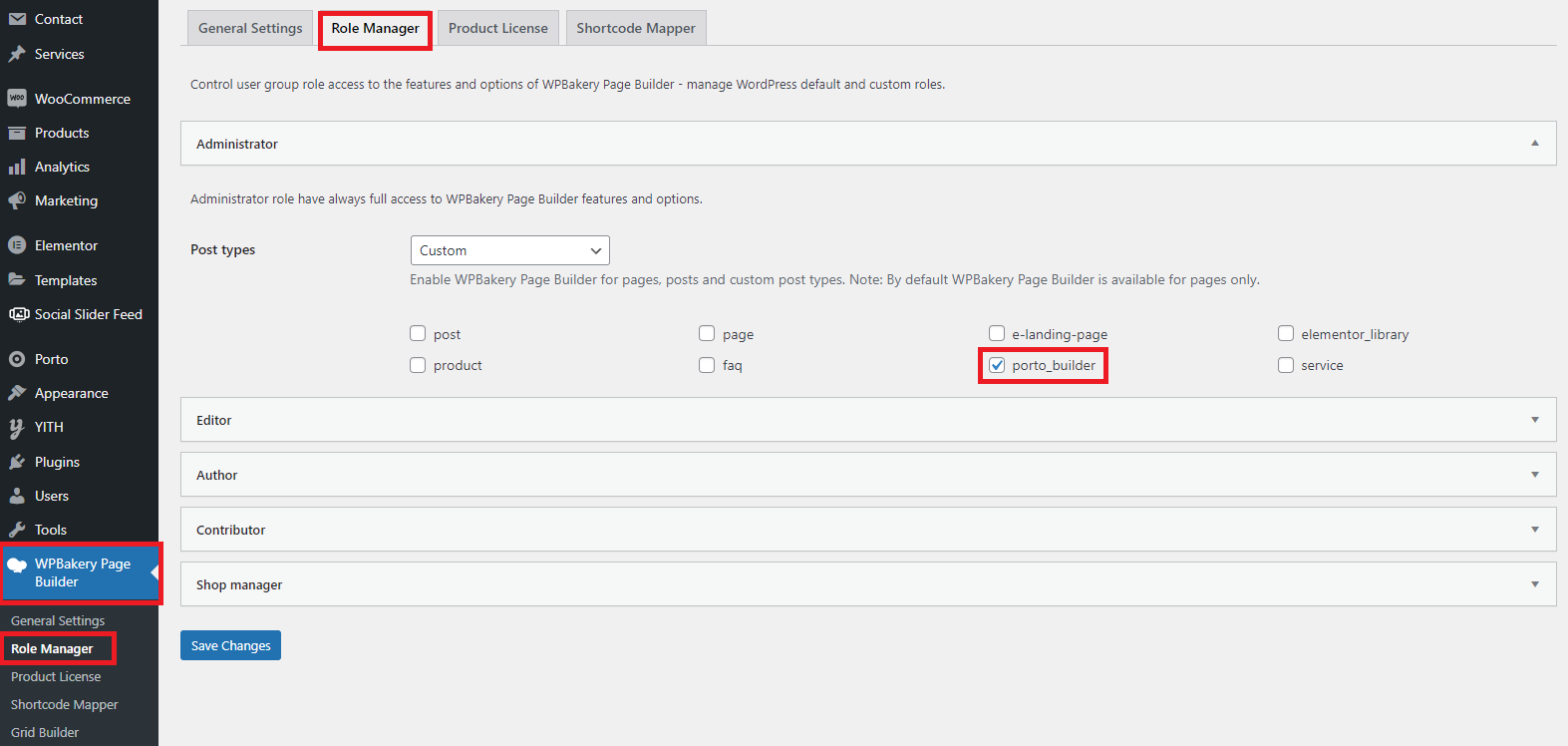Click the Products box icon
The height and width of the screenshot is (746, 1568).
coord(17,133)
